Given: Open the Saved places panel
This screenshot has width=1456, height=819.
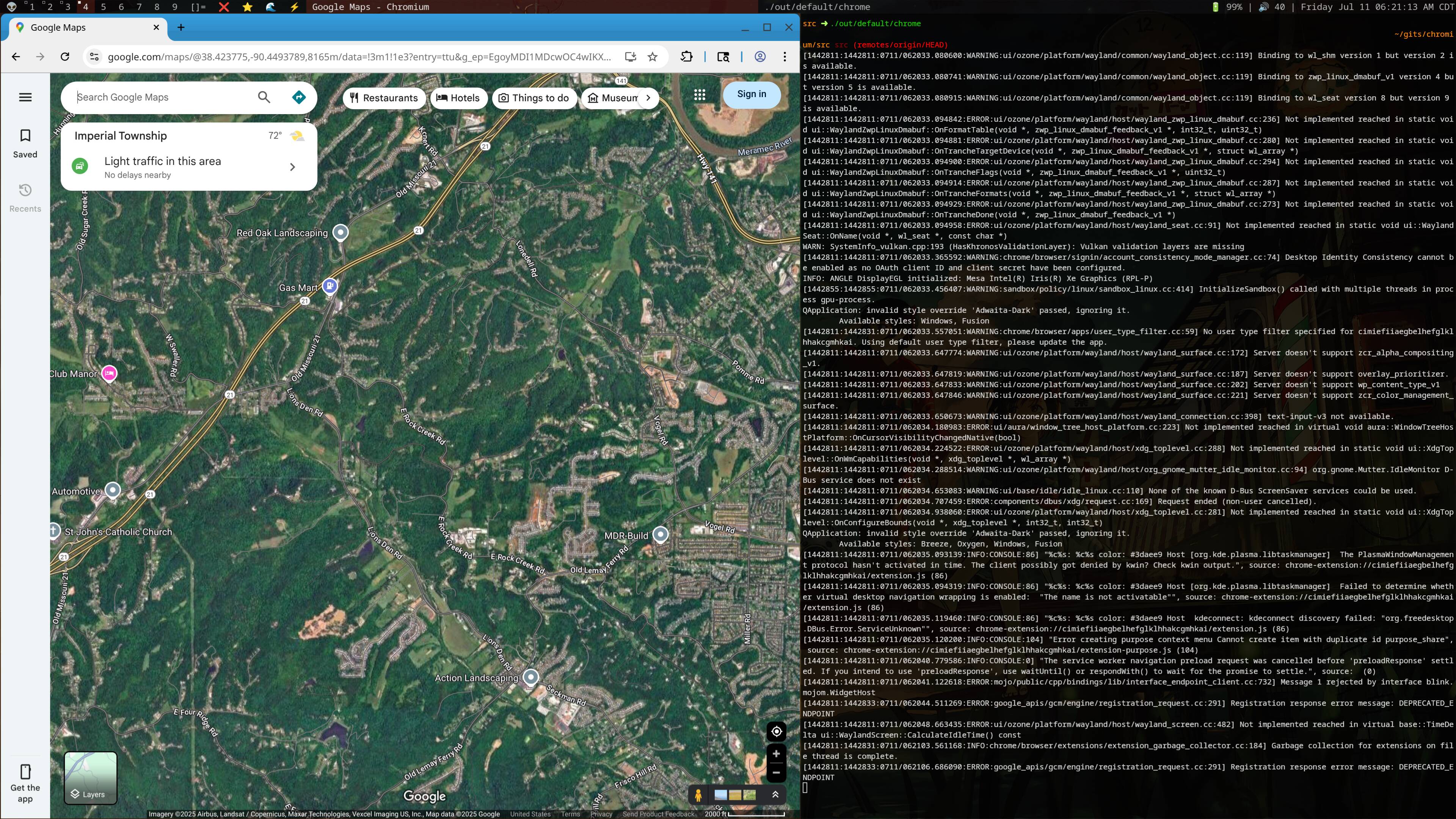Looking at the screenshot, I should pyautogui.click(x=25, y=144).
